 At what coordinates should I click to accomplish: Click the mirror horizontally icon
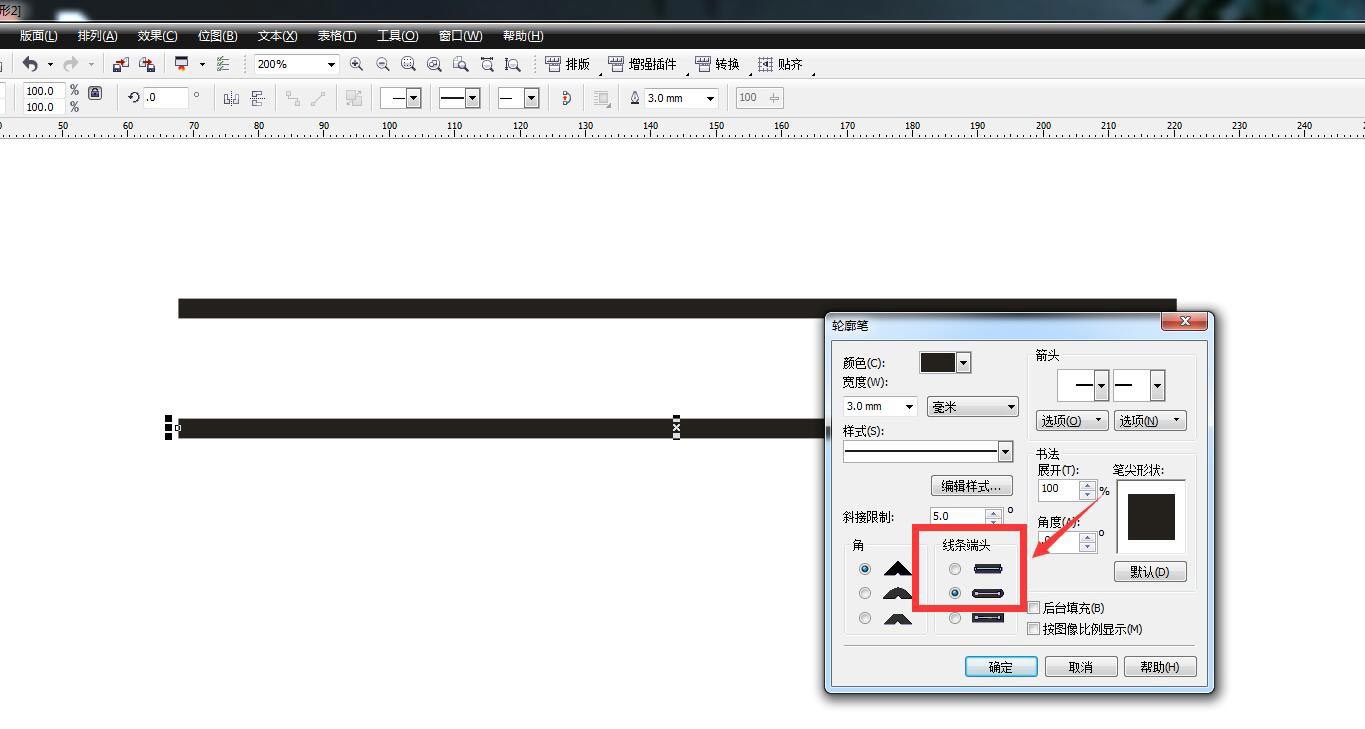(231, 98)
